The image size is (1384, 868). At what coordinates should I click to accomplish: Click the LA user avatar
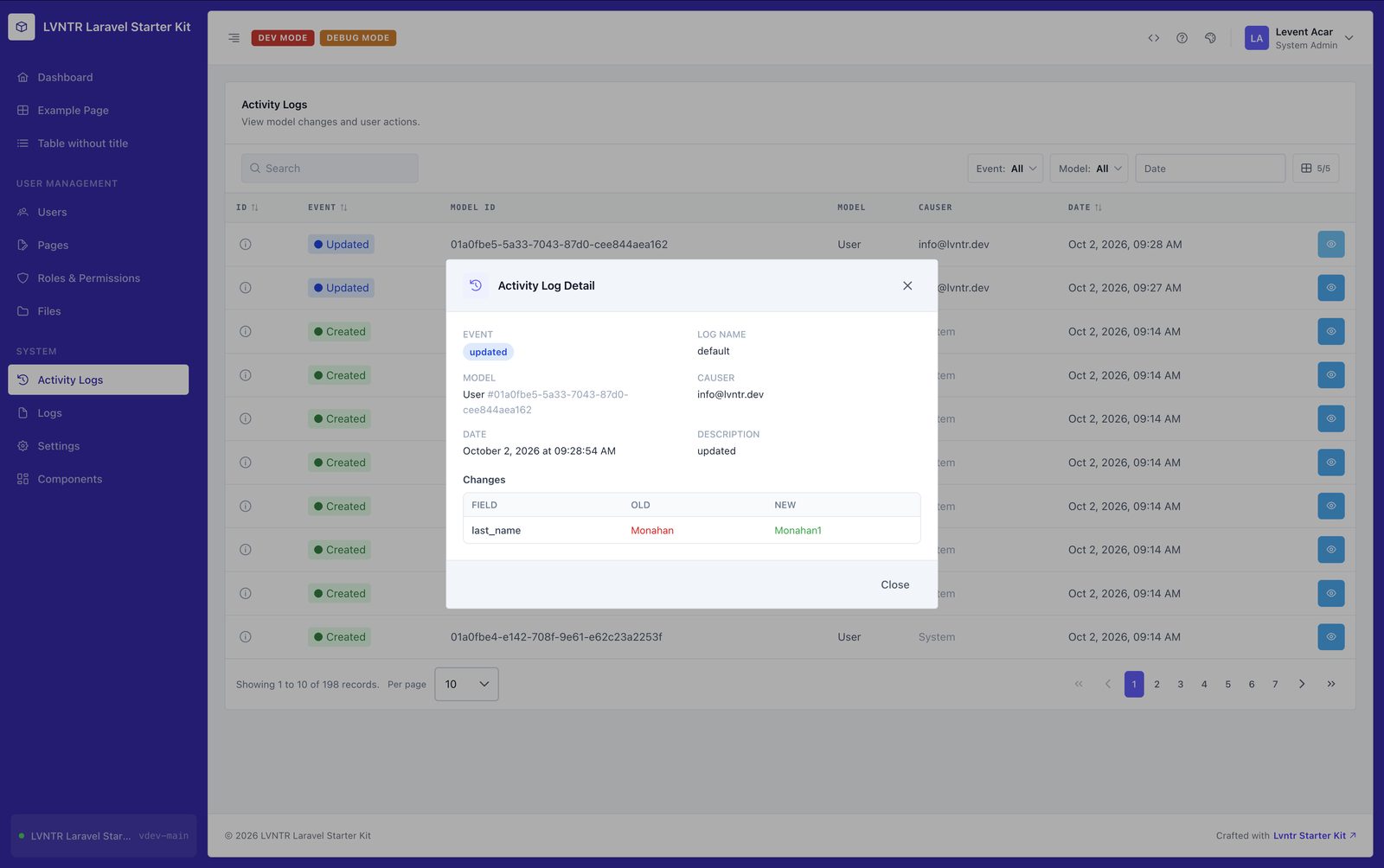[x=1256, y=38]
